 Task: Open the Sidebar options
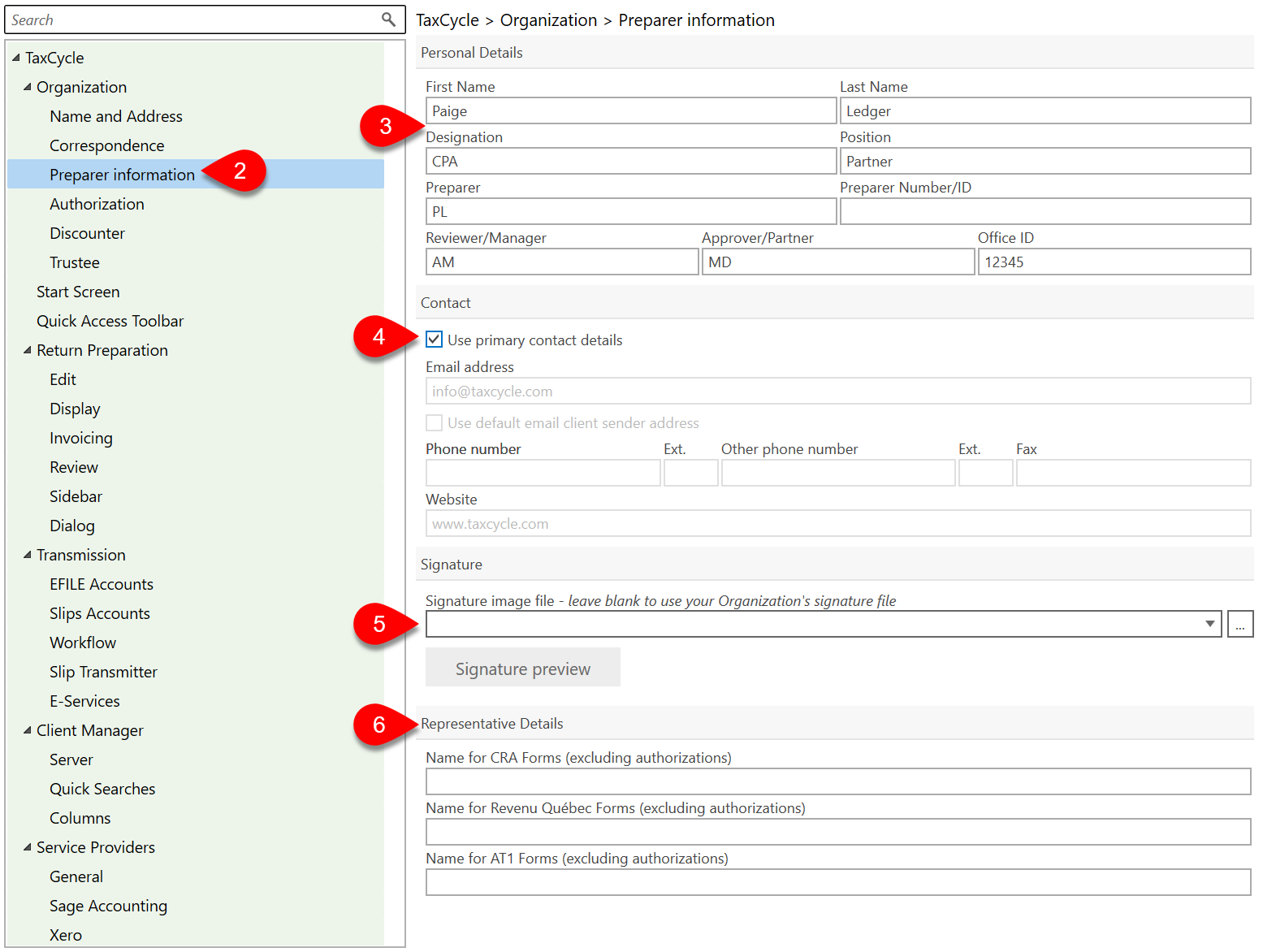click(x=76, y=496)
